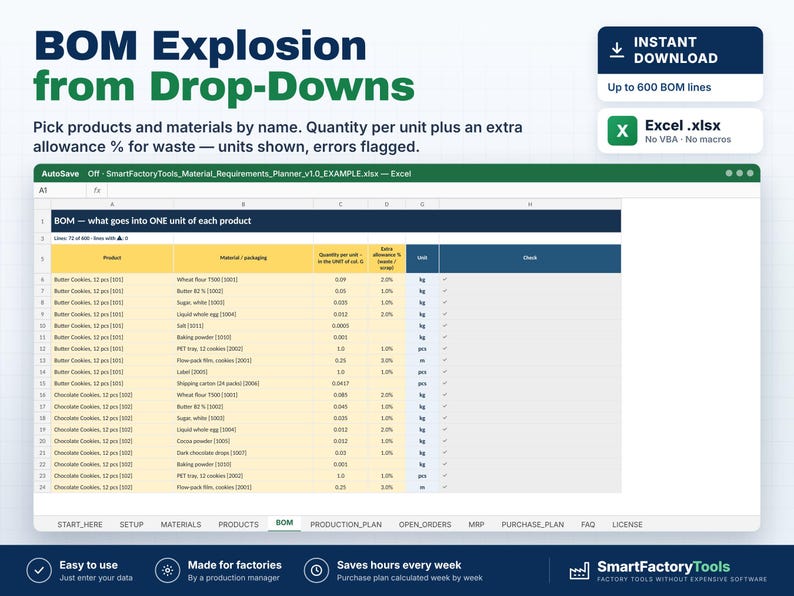Select the Cocoa powder [1005] cell

click(x=243, y=441)
